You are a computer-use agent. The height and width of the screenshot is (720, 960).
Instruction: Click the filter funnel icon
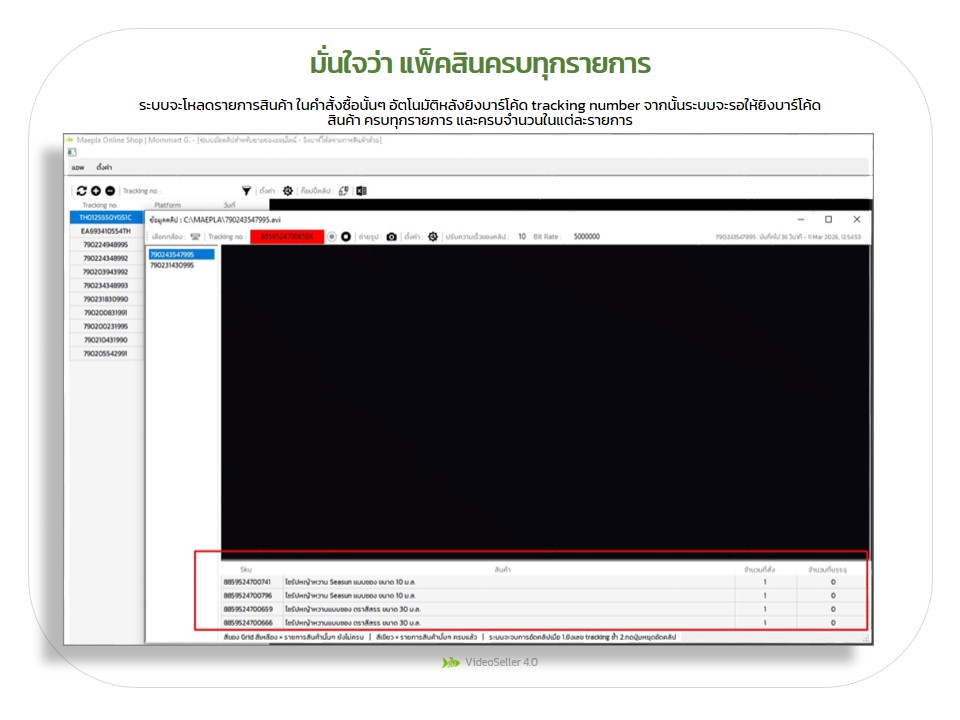[246, 190]
